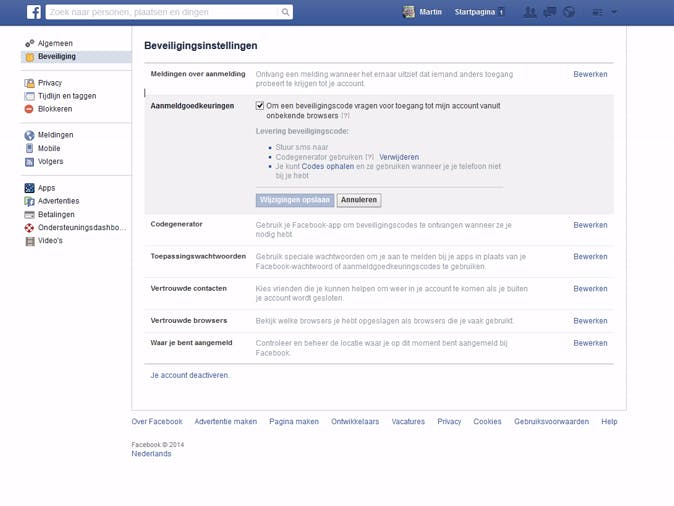Click the Ondersteuningsdashboard lifebuoy icon
This screenshot has height=506, width=674.
29,228
